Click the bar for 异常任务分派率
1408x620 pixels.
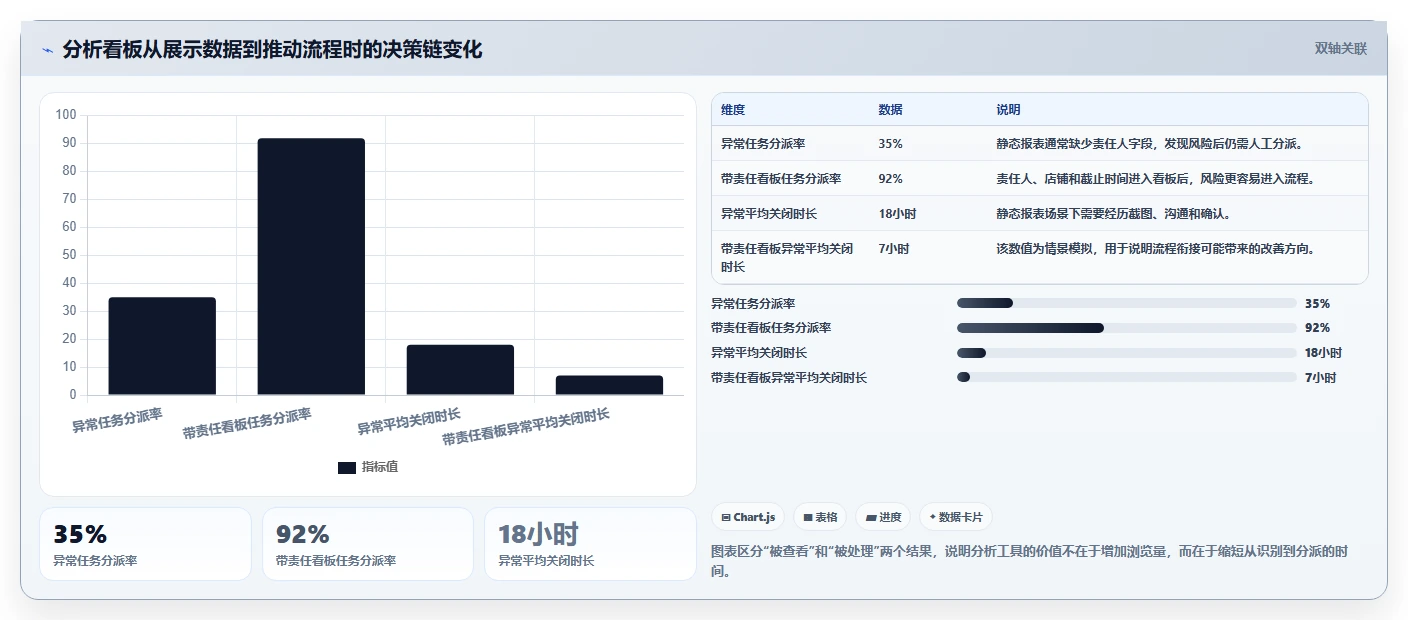click(x=162, y=346)
